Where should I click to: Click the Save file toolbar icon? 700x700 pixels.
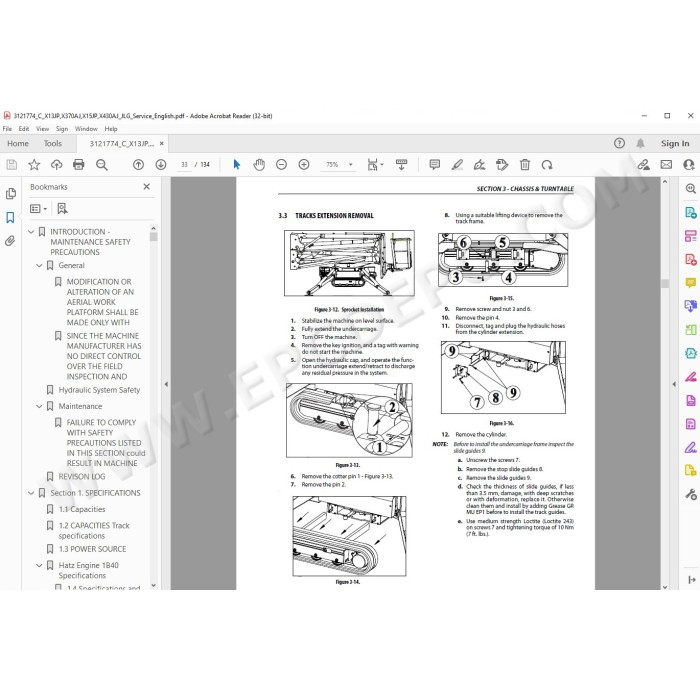point(12,165)
